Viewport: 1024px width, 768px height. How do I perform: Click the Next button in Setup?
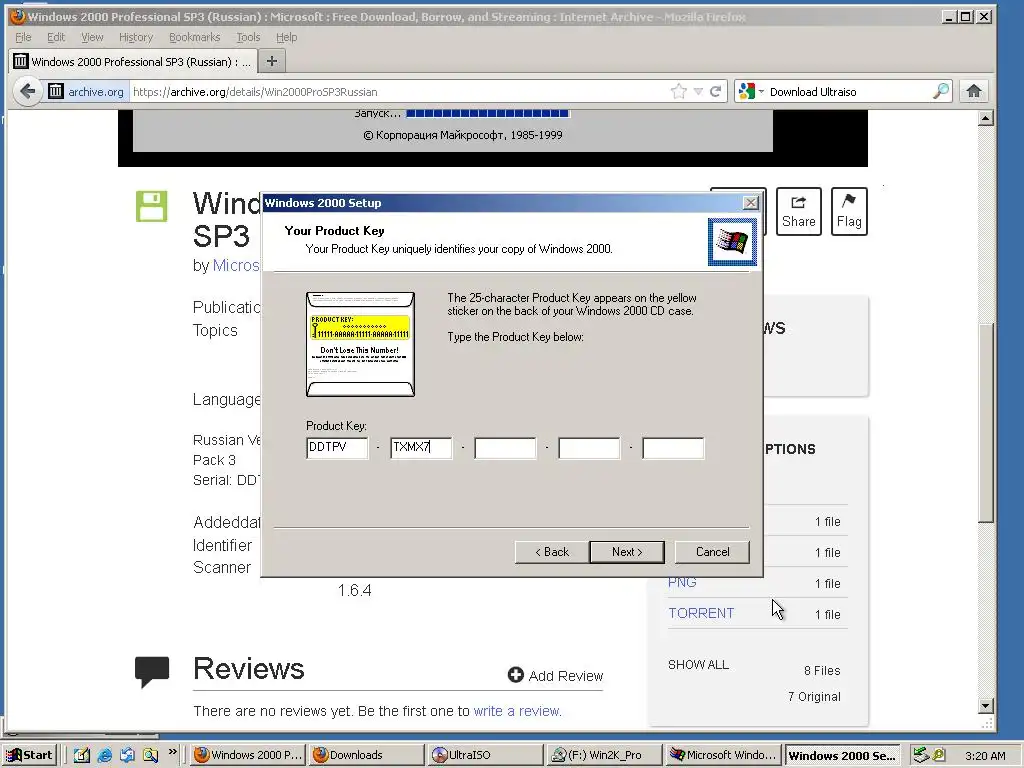coord(627,552)
